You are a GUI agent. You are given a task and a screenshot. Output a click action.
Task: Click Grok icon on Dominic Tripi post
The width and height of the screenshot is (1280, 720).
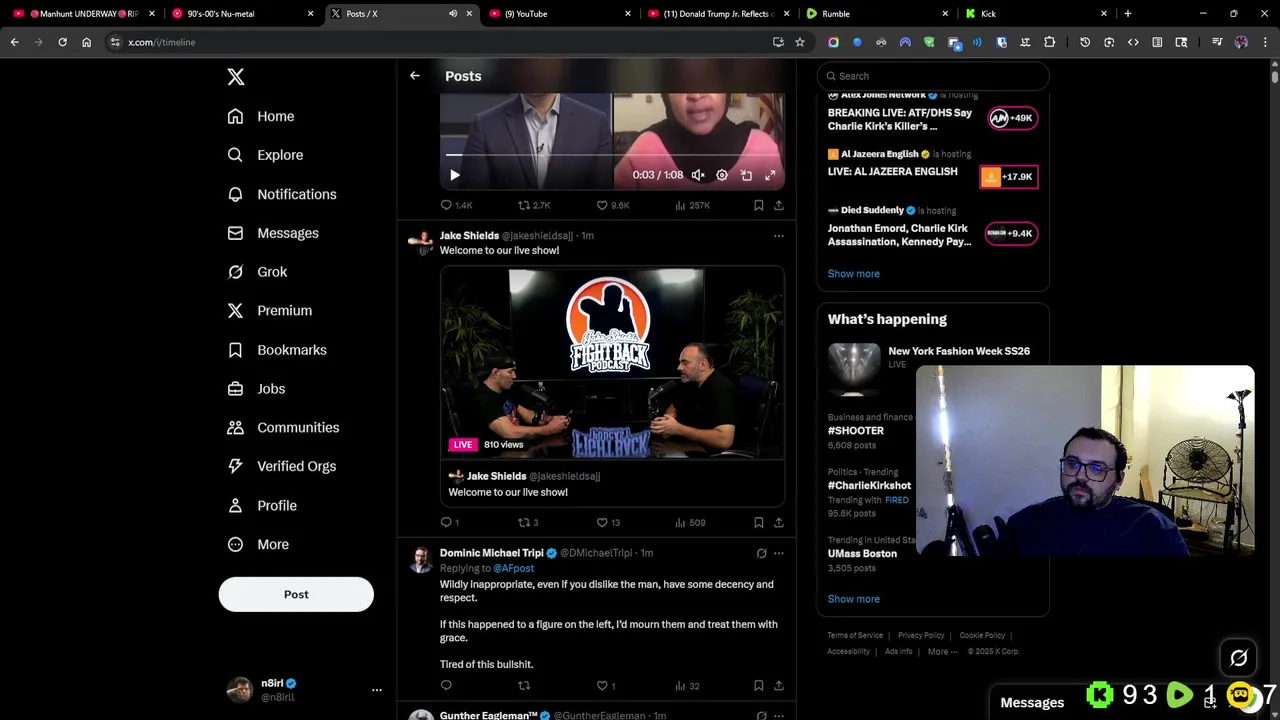(x=761, y=553)
